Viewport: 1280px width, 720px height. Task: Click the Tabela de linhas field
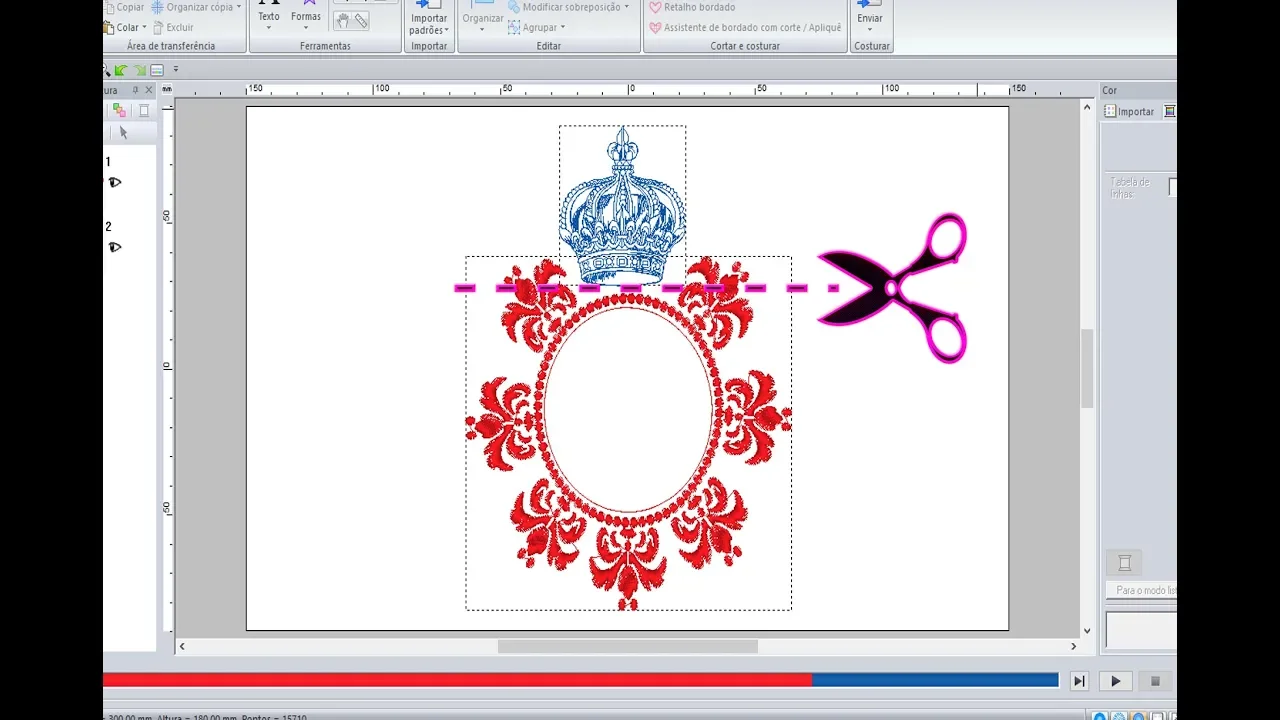(1172, 187)
